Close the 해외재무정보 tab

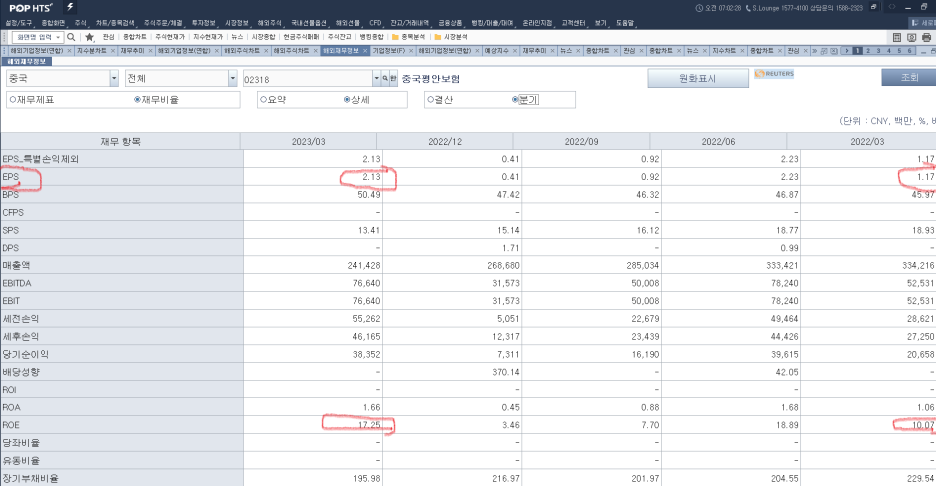click(x=365, y=51)
